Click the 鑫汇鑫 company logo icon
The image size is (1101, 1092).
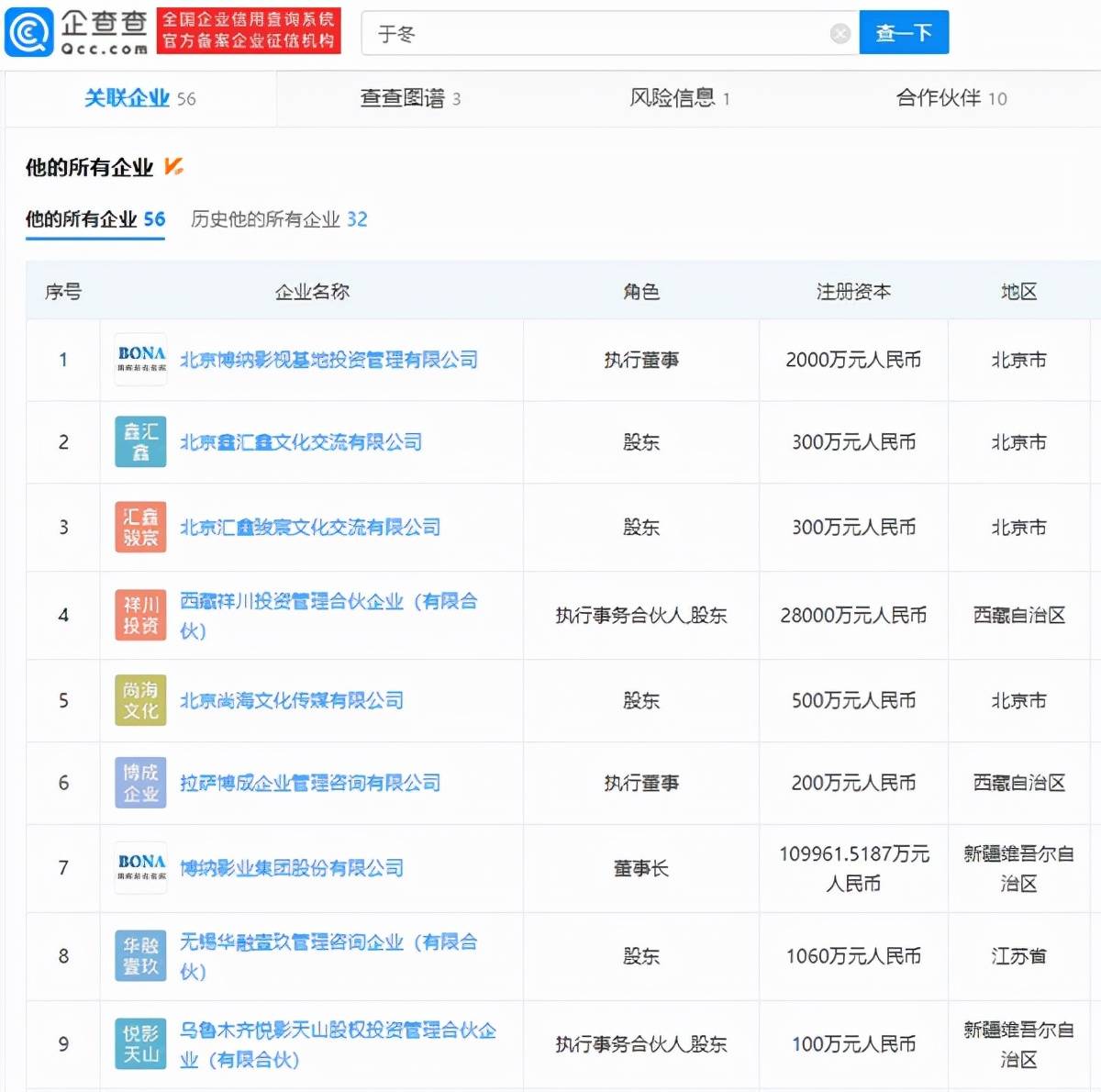tap(139, 442)
